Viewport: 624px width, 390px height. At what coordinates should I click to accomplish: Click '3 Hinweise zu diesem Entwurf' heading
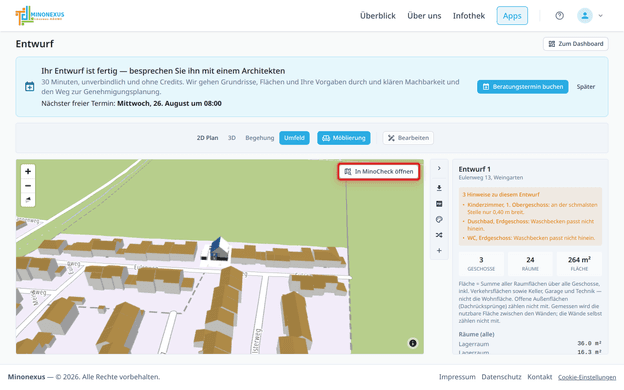(501, 195)
